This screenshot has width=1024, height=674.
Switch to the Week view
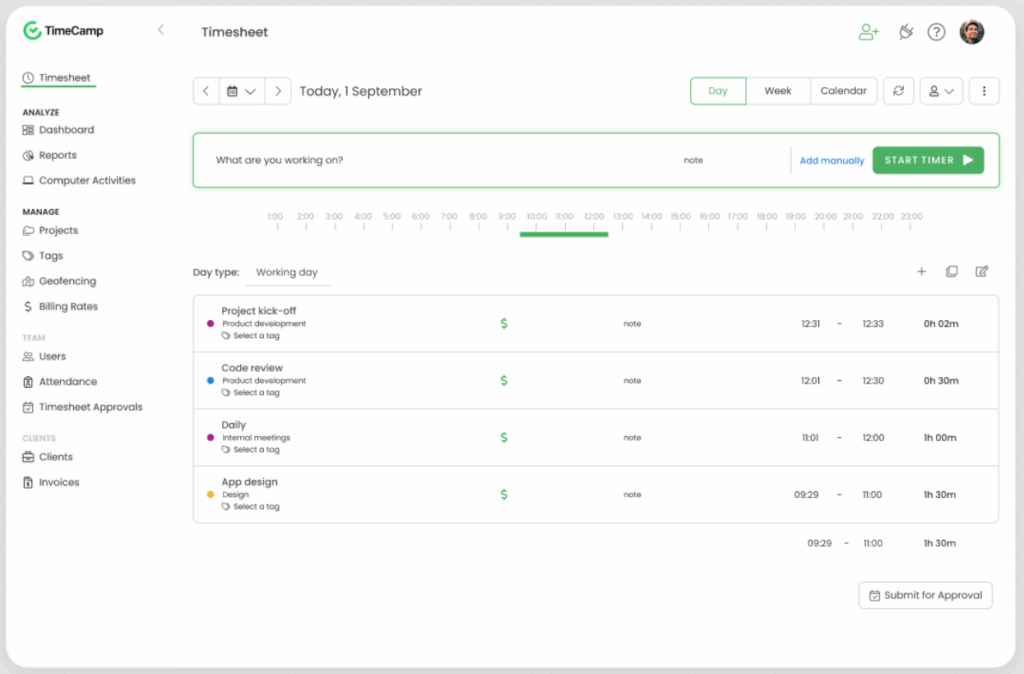(x=778, y=91)
